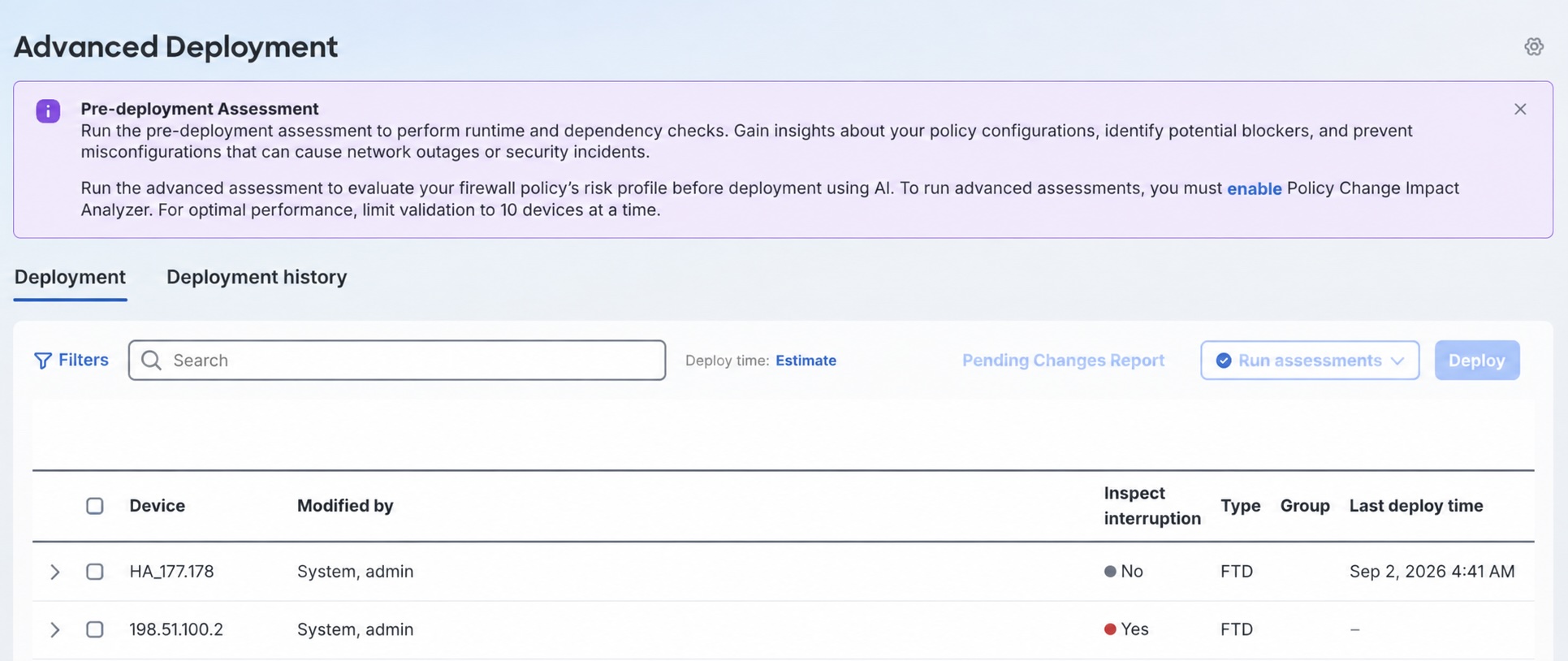Click the Deploy time label
This screenshot has height=661, width=1568.
point(727,361)
